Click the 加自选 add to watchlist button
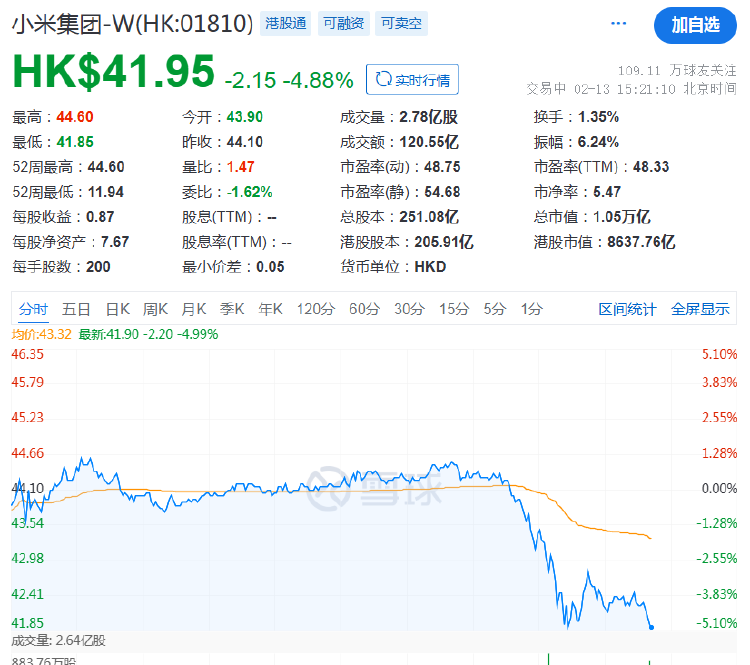 [695, 25]
